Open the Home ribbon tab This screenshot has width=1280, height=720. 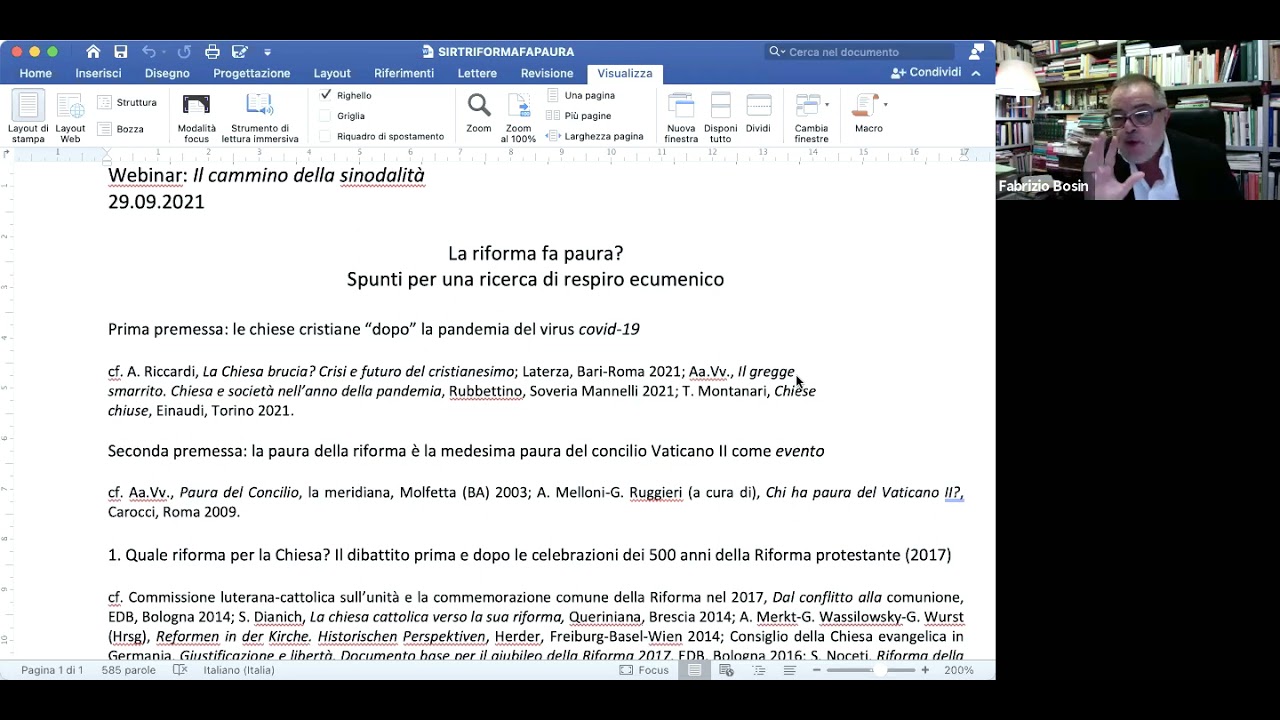pyautogui.click(x=35, y=73)
